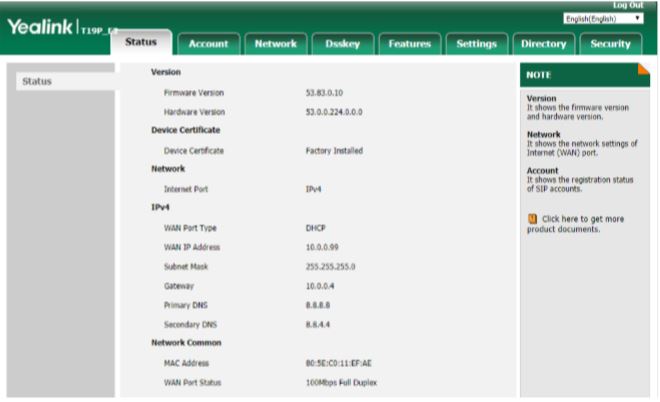
Task: Click the Gateway value 10.0.0.4
Action: [x=322, y=286]
